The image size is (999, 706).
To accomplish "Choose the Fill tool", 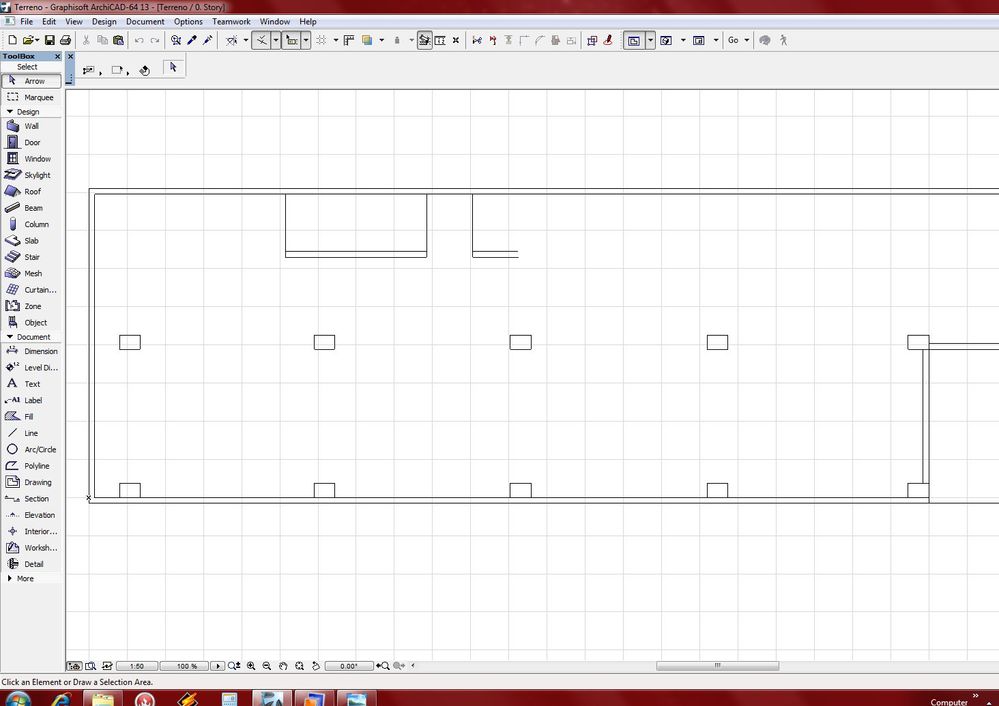I will 31,417.
